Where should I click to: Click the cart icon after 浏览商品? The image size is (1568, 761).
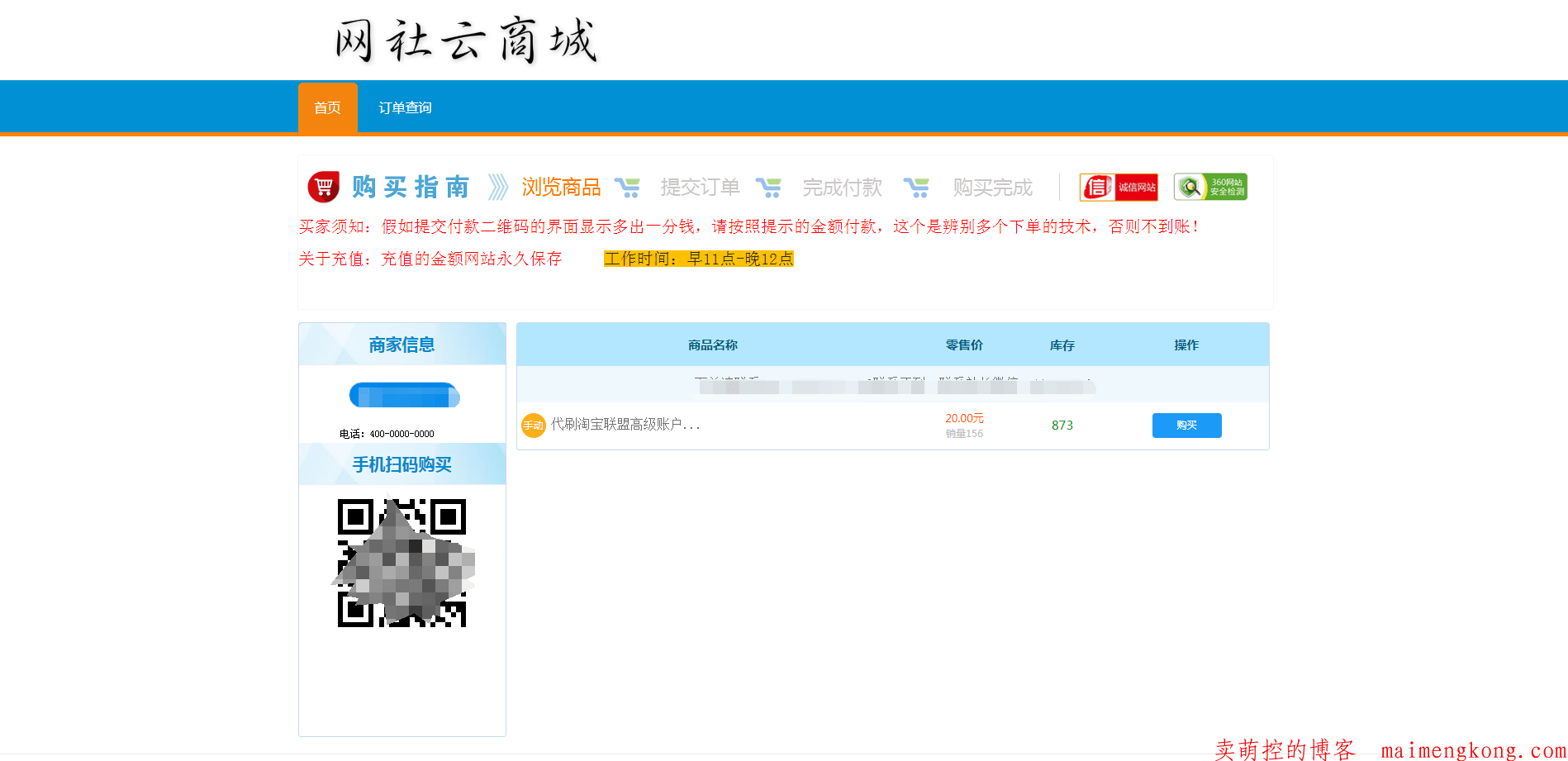pyautogui.click(x=627, y=188)
